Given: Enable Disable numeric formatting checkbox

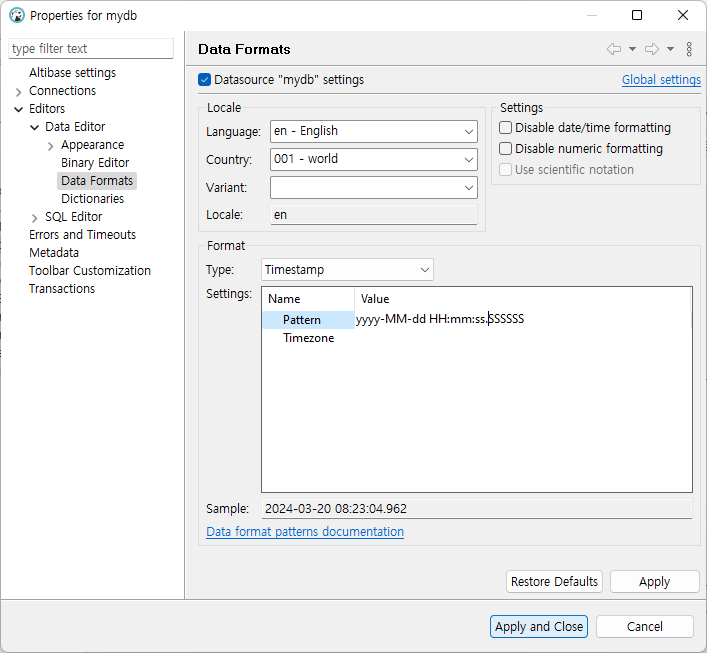Looking at the screenshot, I should [x=506, y=149].
